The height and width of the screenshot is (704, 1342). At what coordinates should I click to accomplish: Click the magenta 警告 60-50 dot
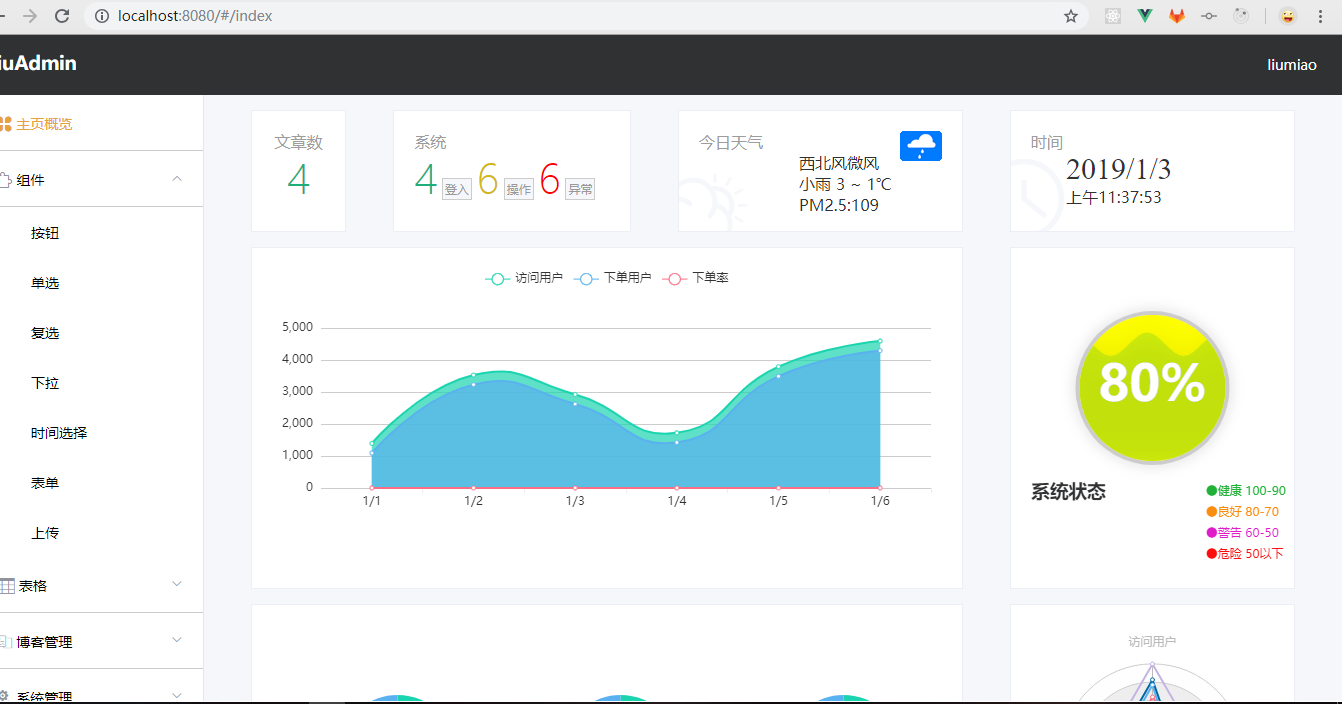1212,533
